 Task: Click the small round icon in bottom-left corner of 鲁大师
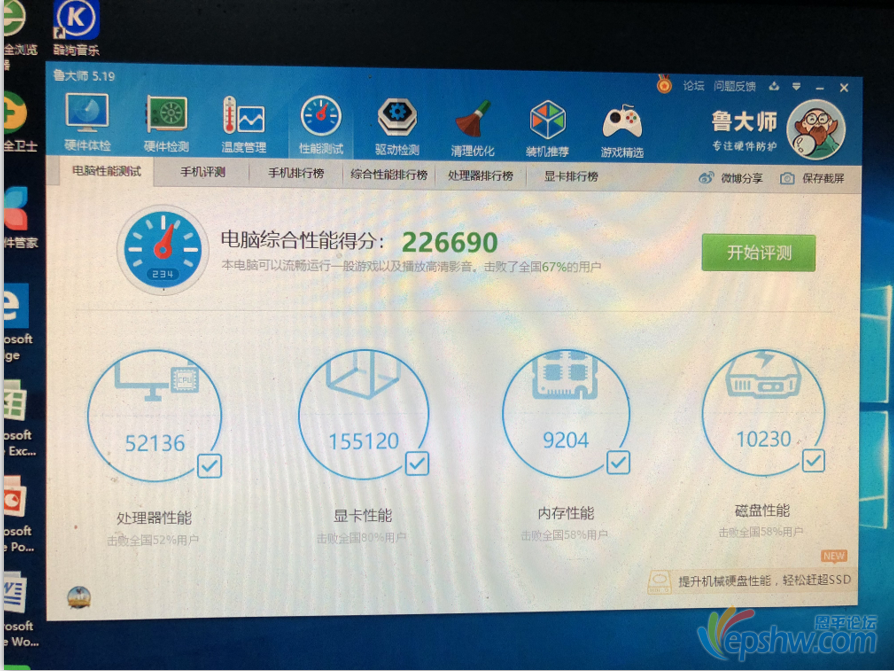coord(79,597)
